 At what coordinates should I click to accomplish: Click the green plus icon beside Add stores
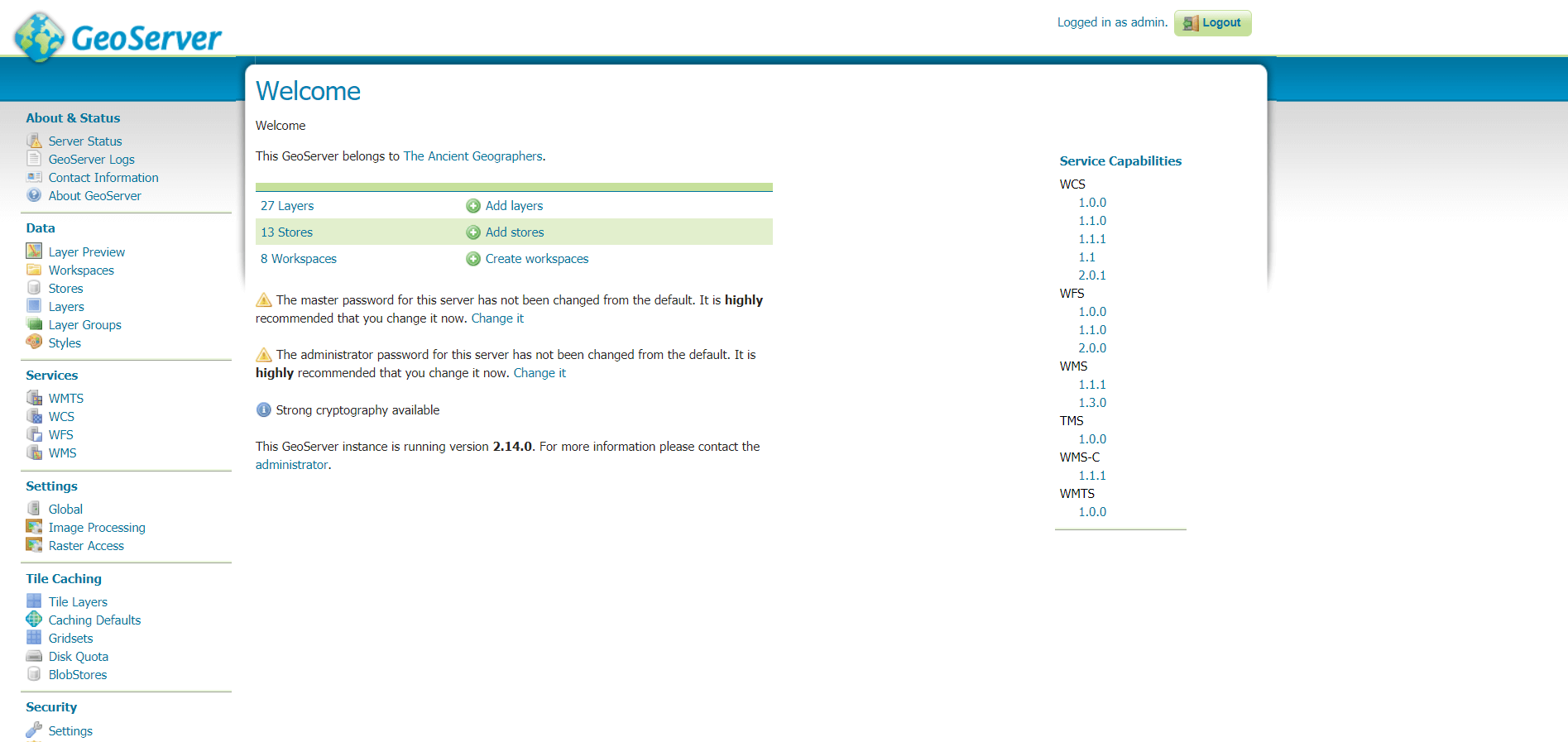[473, 232]
